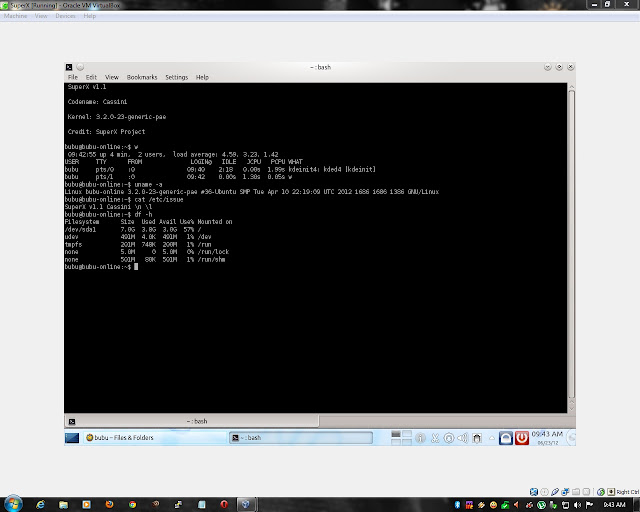Click the Konsole window icon in title bar
Screen dimensions: 640x512
69,67
